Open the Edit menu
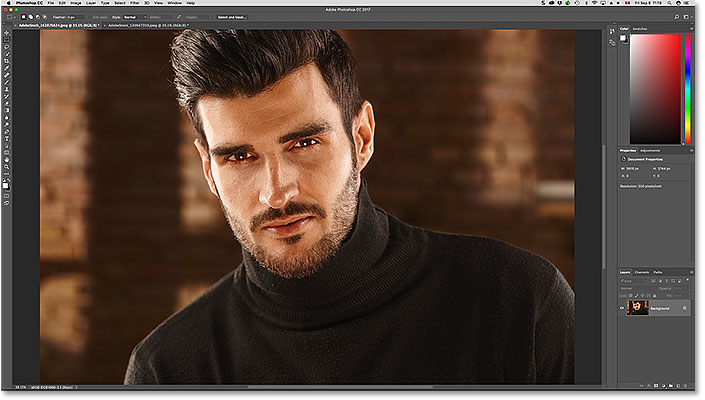Screen dimensions: 705x400 (62, 3)
